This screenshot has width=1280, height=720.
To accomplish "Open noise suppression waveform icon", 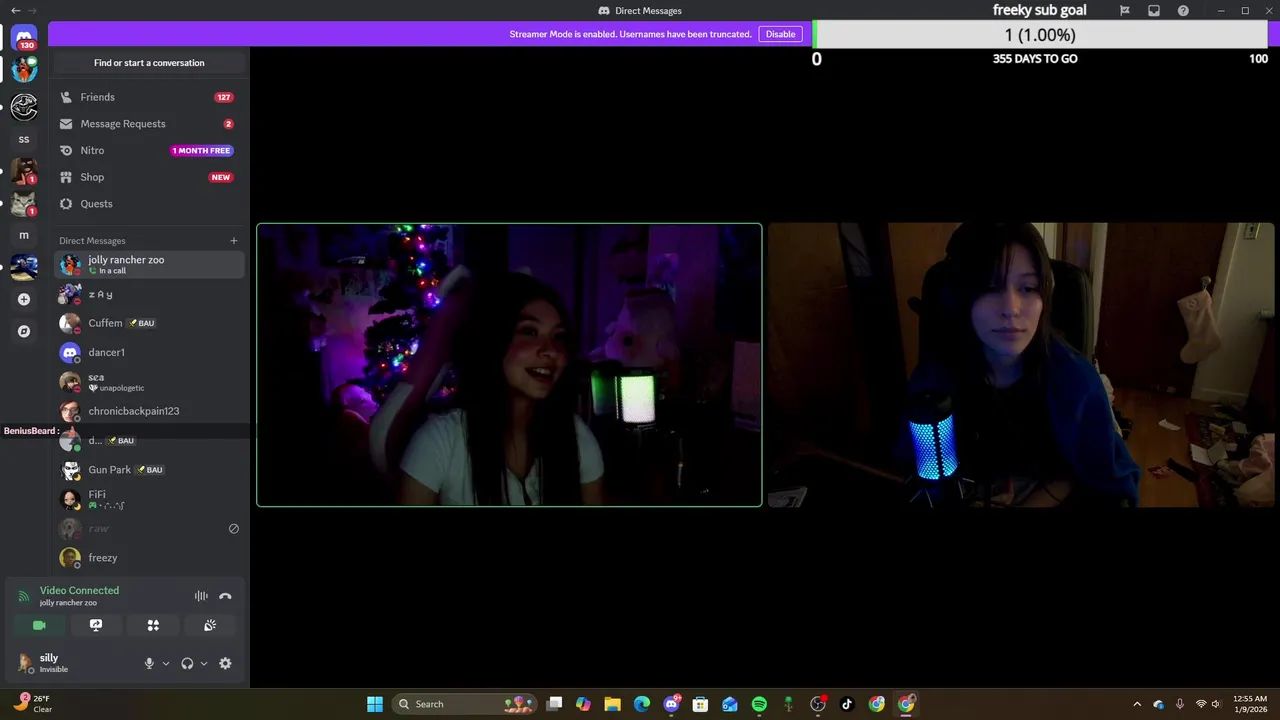I will click(201, 596).
